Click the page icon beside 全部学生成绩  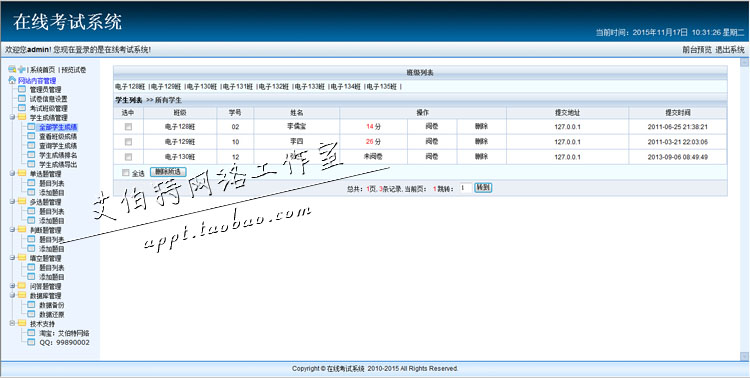click(31, 127)
